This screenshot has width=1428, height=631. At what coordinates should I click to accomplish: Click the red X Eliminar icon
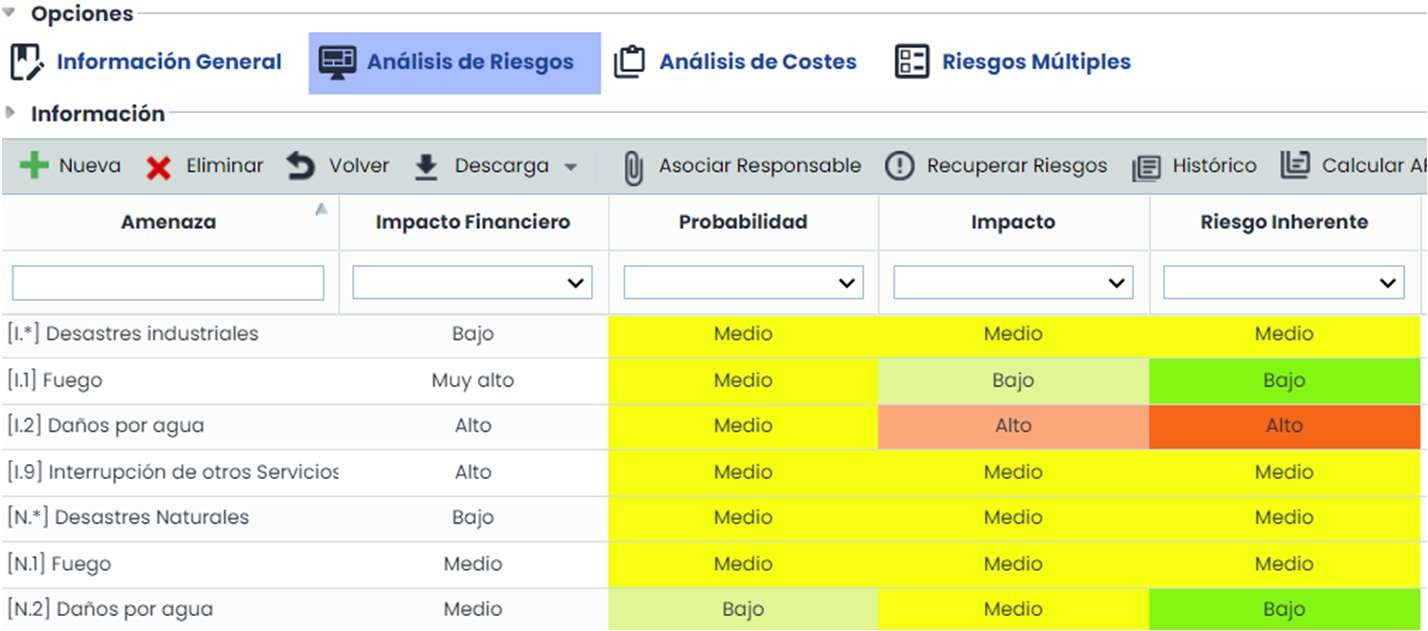coord(158,167)
